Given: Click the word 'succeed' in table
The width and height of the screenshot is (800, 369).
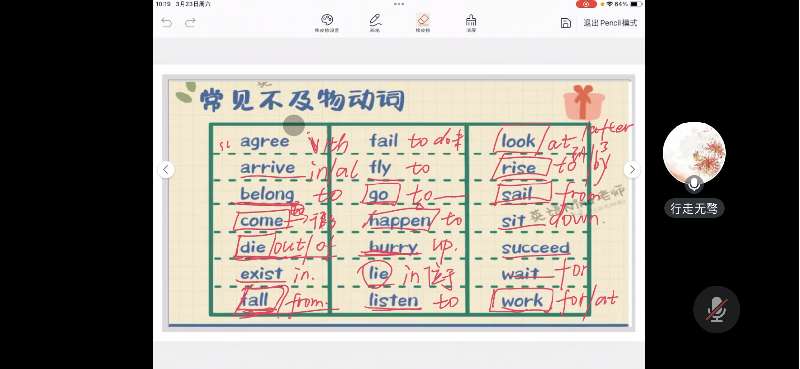Looking at the screenshot, I should pyautogui.click(x=535, y=248).
